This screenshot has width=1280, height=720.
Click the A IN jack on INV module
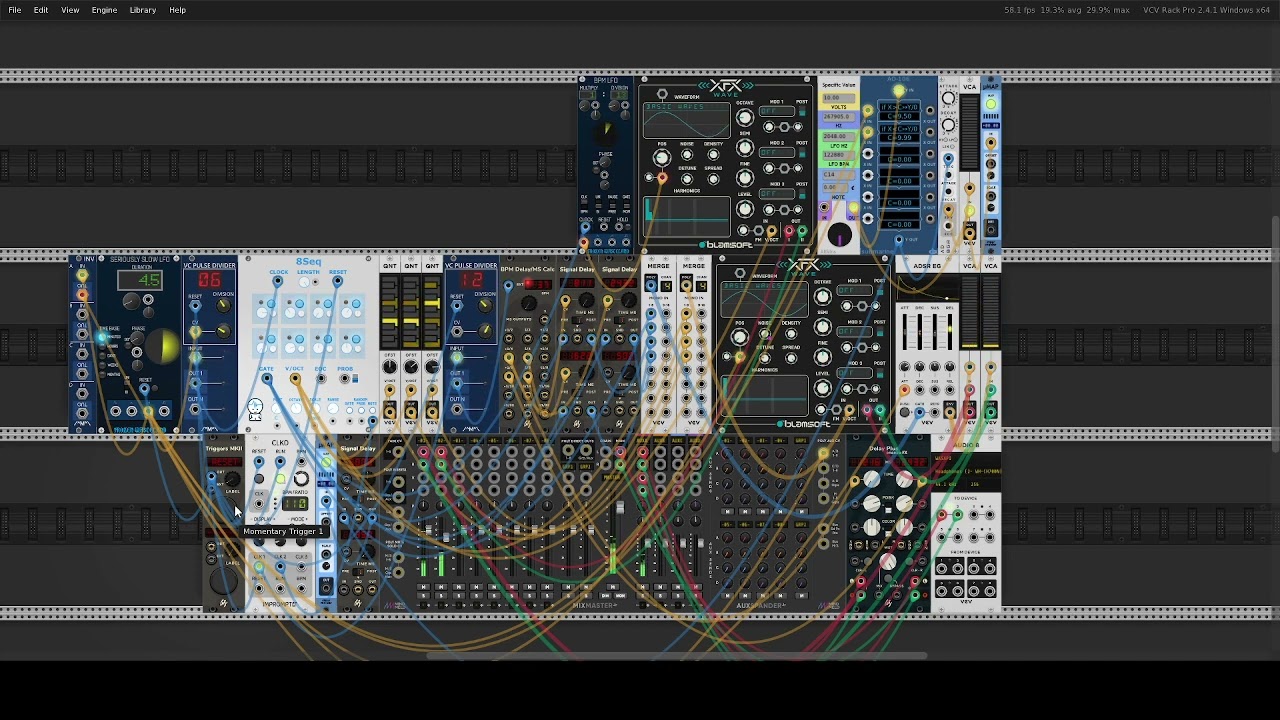pos(81,276)
